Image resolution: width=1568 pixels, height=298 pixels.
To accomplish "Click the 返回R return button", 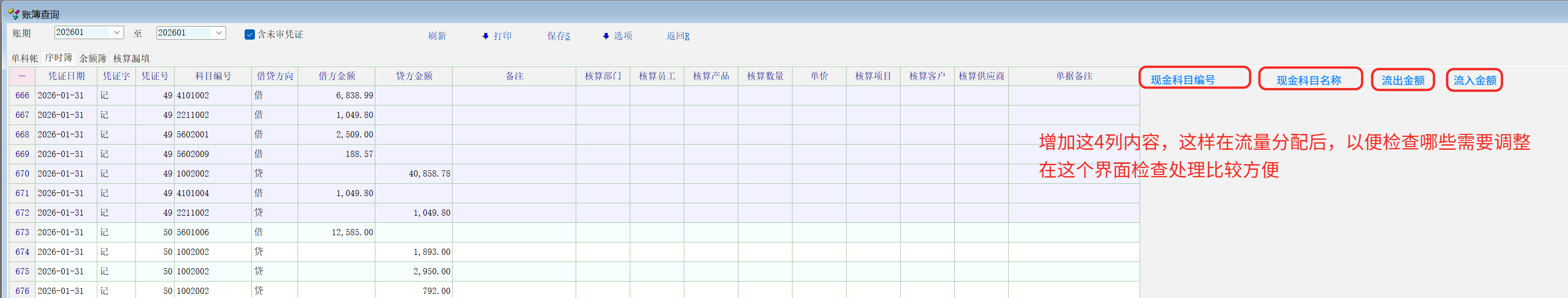I will point(678,36).
